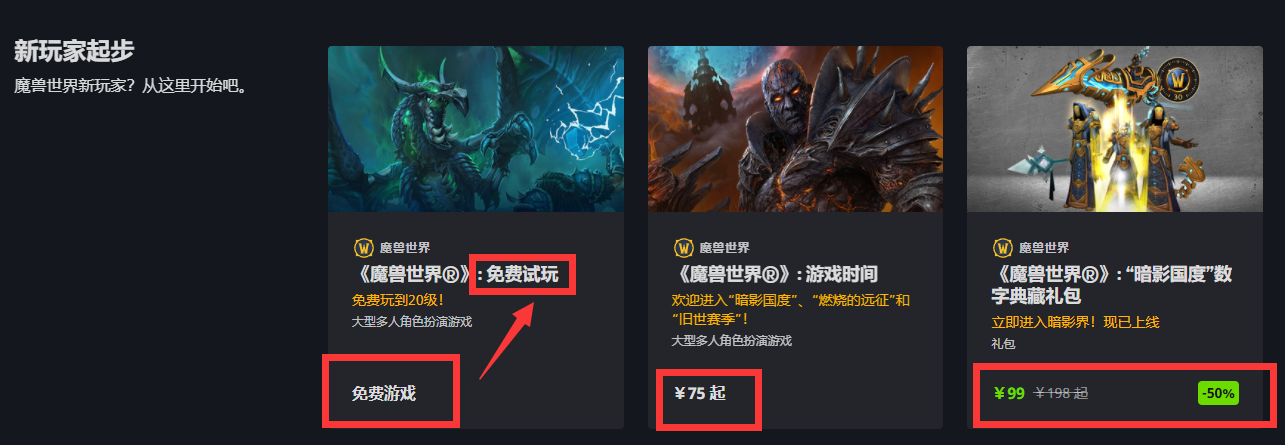The width and height of the screenshot is (1285, 445).
Task: Click the green ¥99 discounted price
Action: (1009, 393)
